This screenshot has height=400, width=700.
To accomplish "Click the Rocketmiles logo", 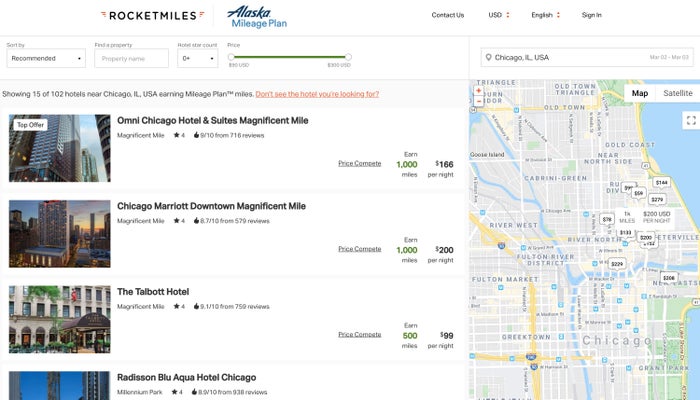I will (x=153, y=16).
